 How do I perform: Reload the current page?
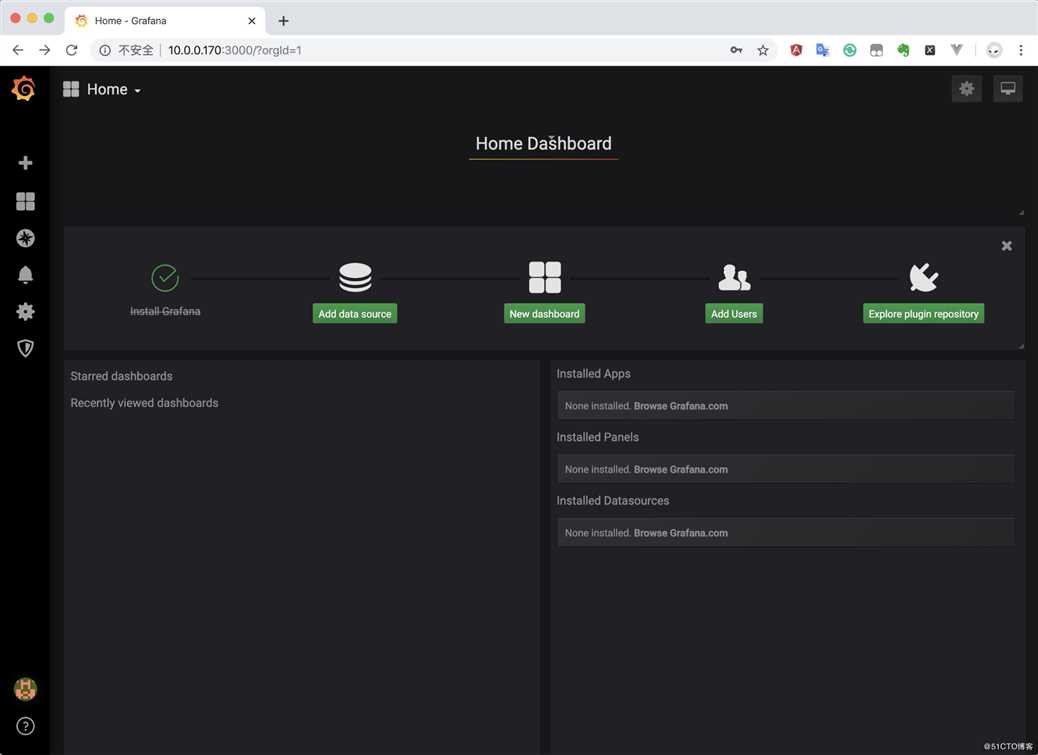71,50
